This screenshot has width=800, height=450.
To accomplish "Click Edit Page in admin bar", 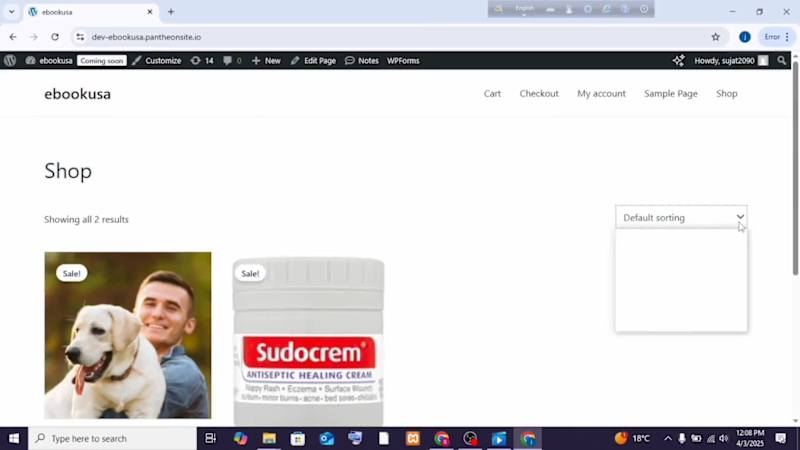I will point(313,60).
